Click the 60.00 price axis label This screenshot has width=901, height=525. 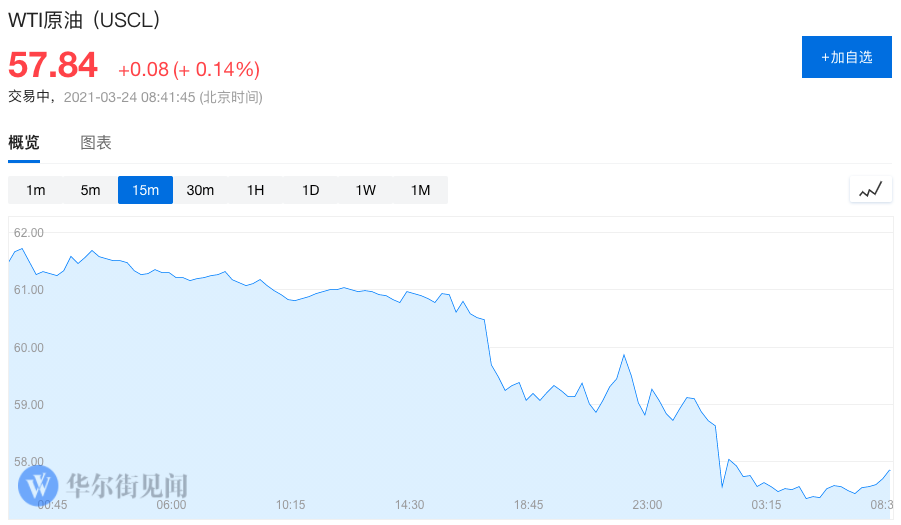pos(29,348)
